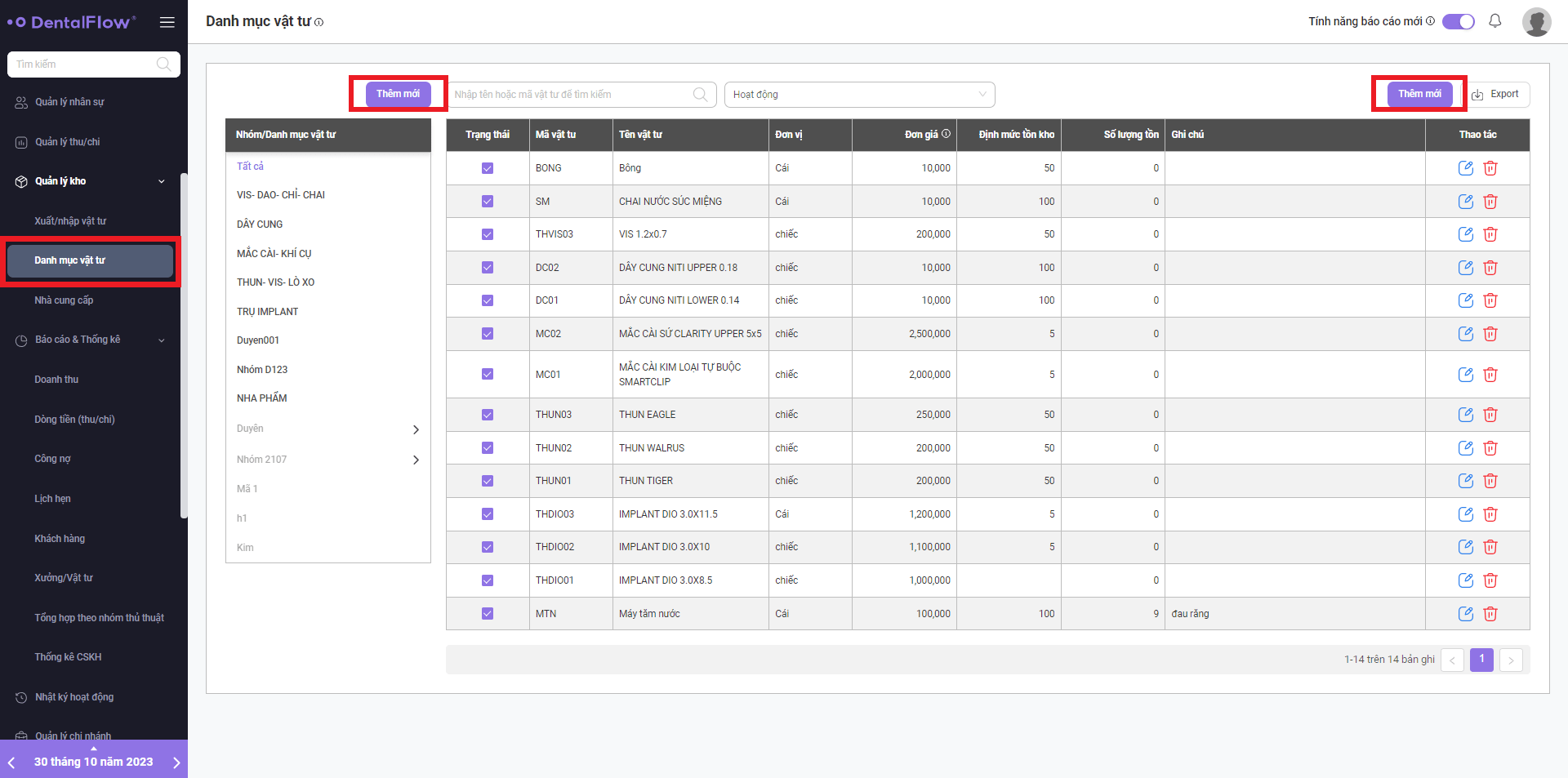The width and height of the screenshot is (1568, 778).
Task: Edit the THDIO03 row
Action: pyautogui.click(x=1466, y=514)
